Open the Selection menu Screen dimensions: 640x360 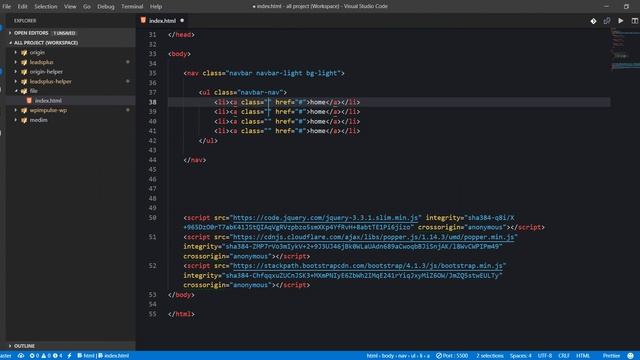[x=46, y=7]
